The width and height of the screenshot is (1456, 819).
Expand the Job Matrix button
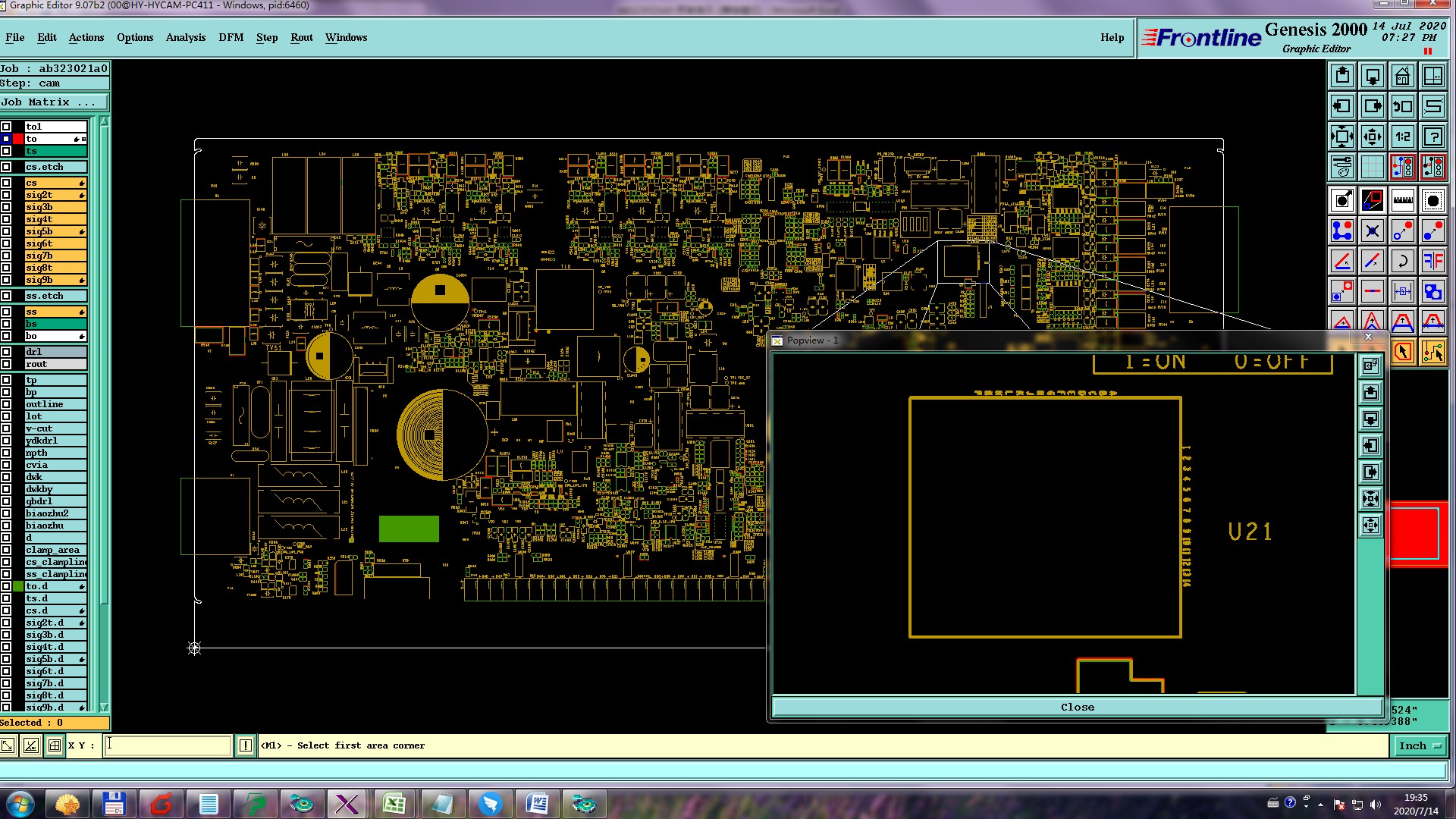coord(53,102)
